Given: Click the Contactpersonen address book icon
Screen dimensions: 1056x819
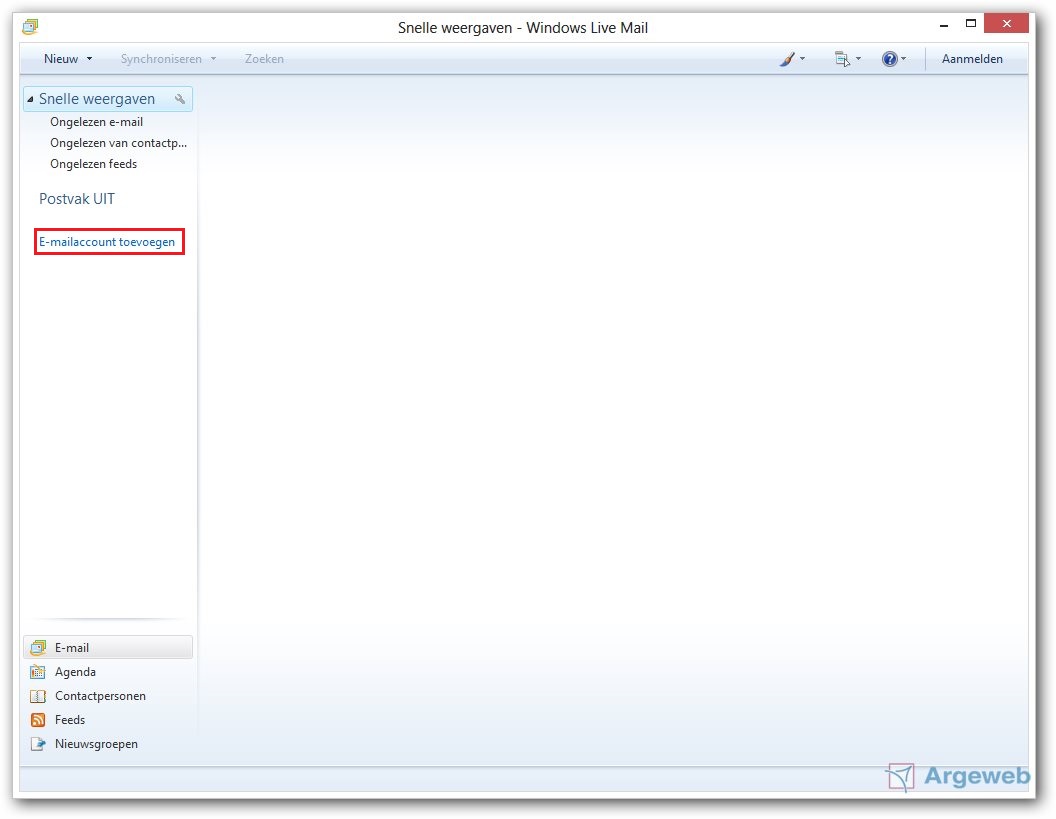Looking at the screenshot, I should click(38, 696).
